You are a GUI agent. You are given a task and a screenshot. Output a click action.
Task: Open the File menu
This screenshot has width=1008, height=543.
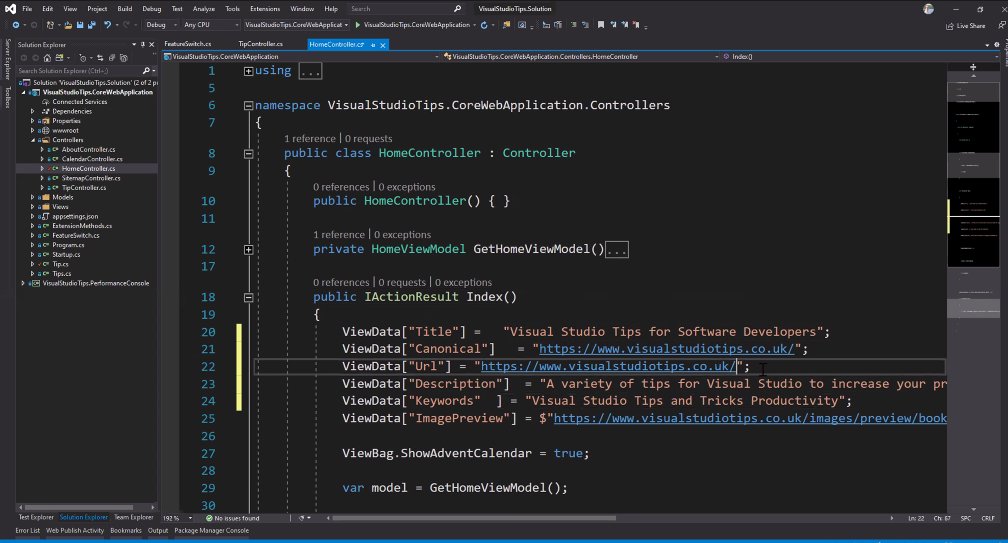click(x=27, y=9)
